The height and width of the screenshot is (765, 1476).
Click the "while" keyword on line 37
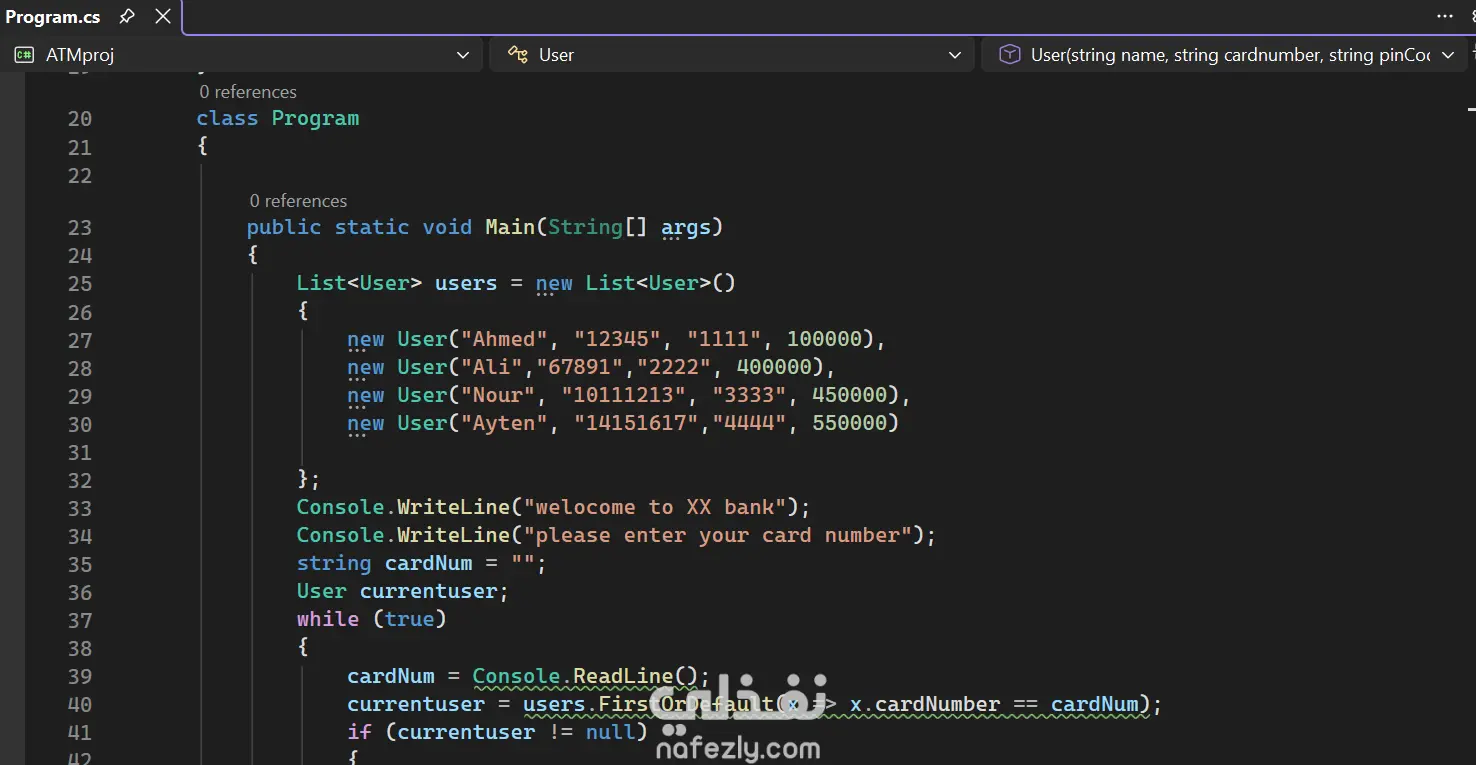pos(327,619)
